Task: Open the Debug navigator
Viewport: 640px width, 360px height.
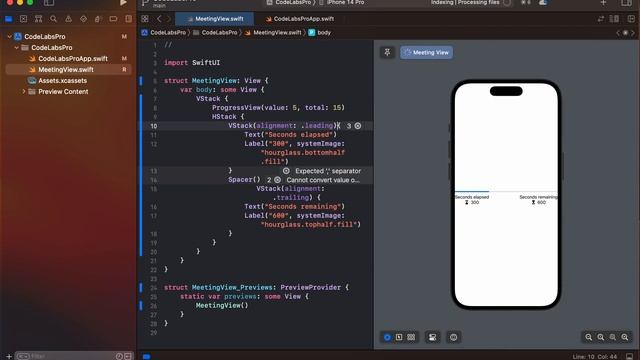Action: [98, 19]
